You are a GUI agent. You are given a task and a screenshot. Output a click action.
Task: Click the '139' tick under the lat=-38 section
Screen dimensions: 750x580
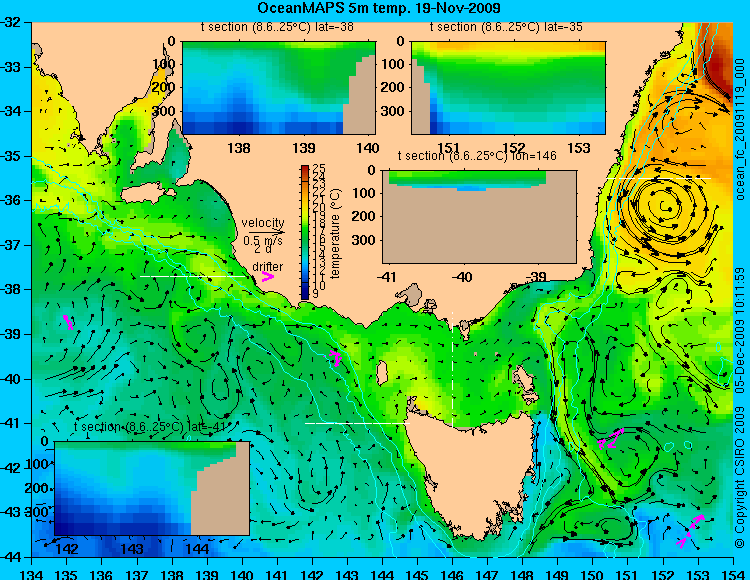click(x=304, y=148)
